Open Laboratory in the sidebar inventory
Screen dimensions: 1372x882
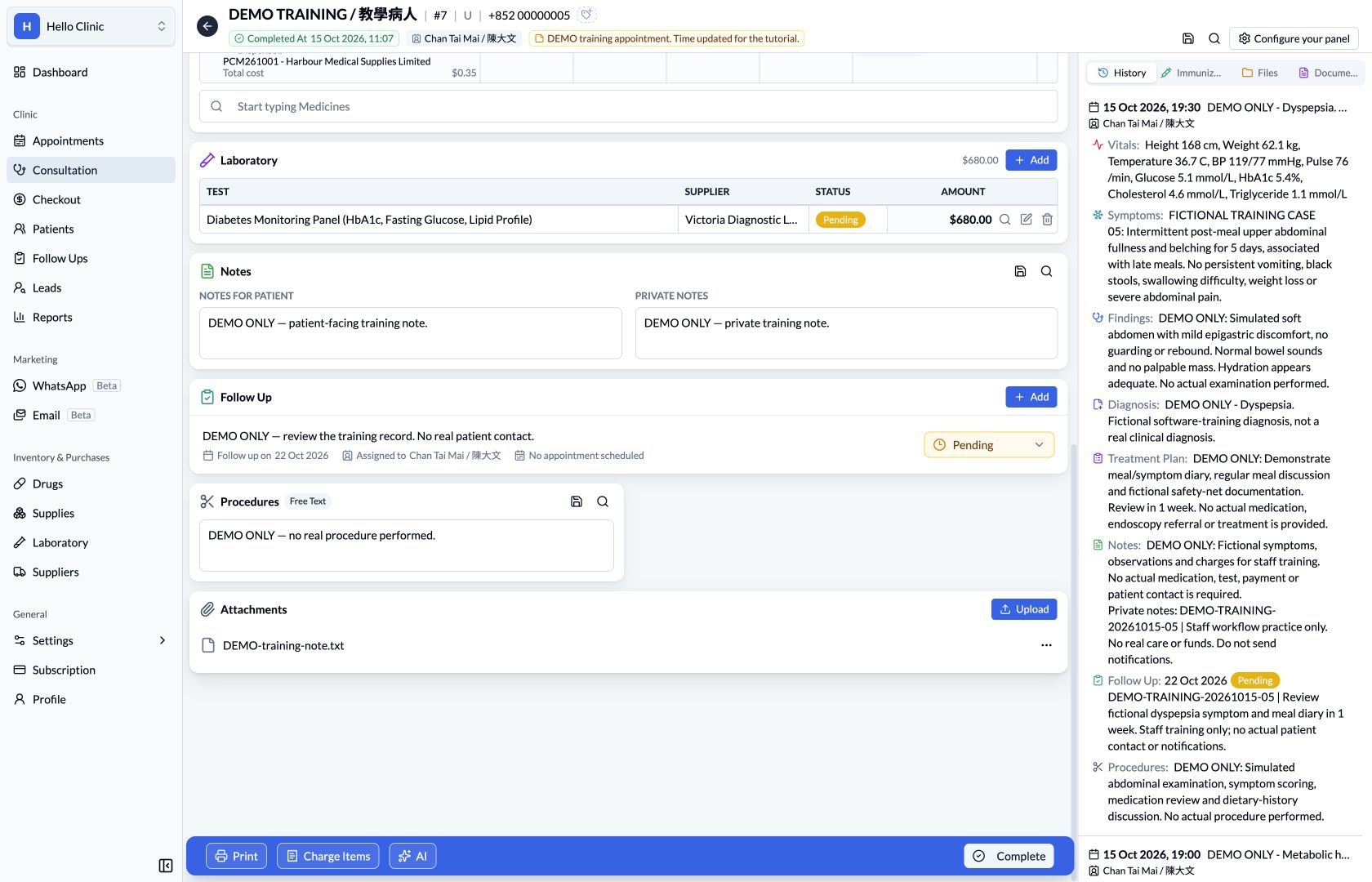(x=91, y=542)
